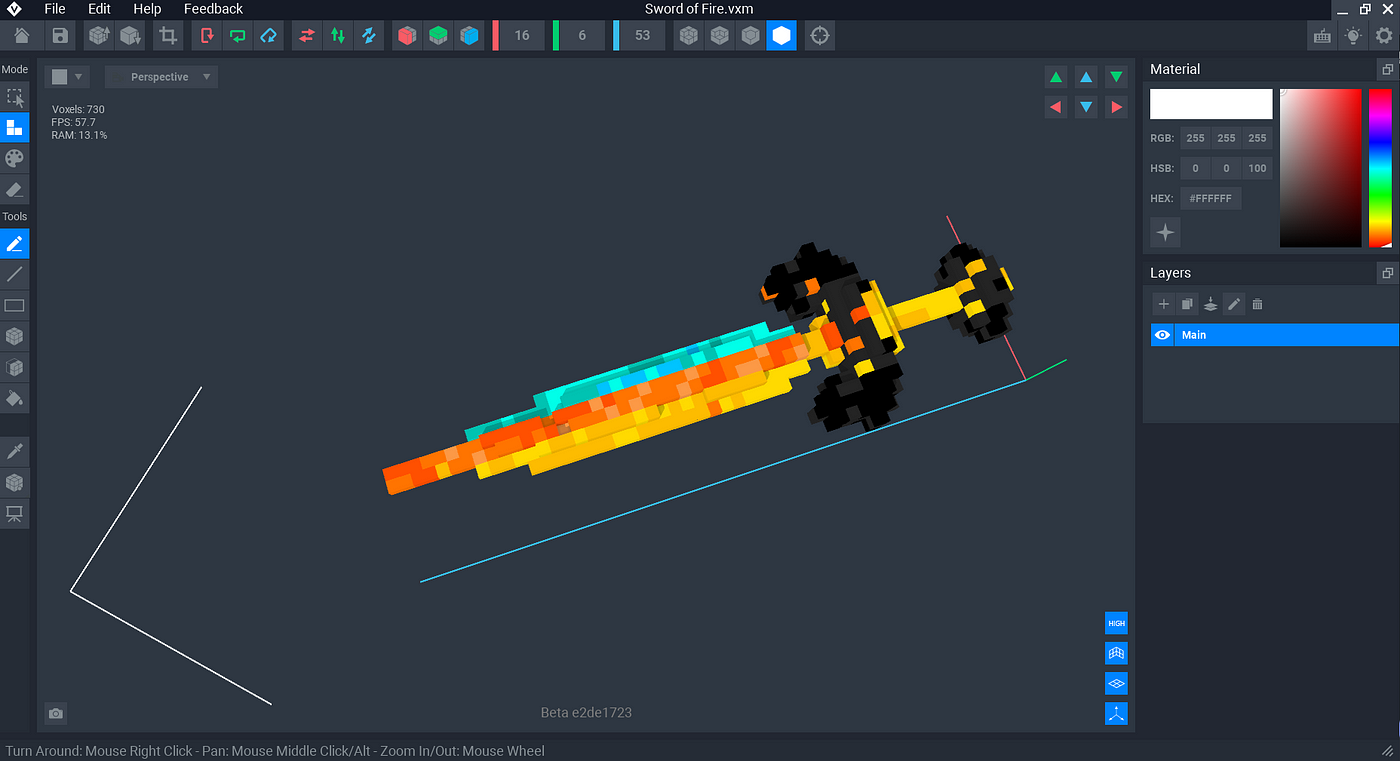
Task: Toggle the HIGH quality button
Action: click(x=1116, y=623)
